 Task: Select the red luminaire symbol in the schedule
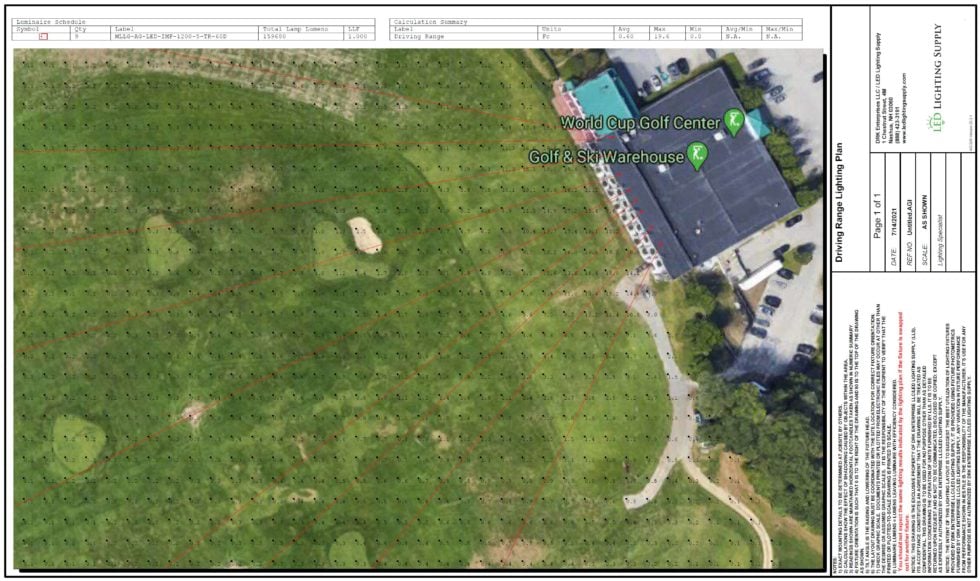[x=43, y=37]
